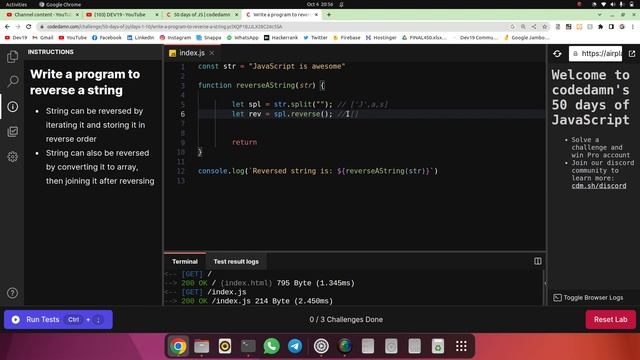
Task: Open the YouTube bookmark
Action: 73,38
